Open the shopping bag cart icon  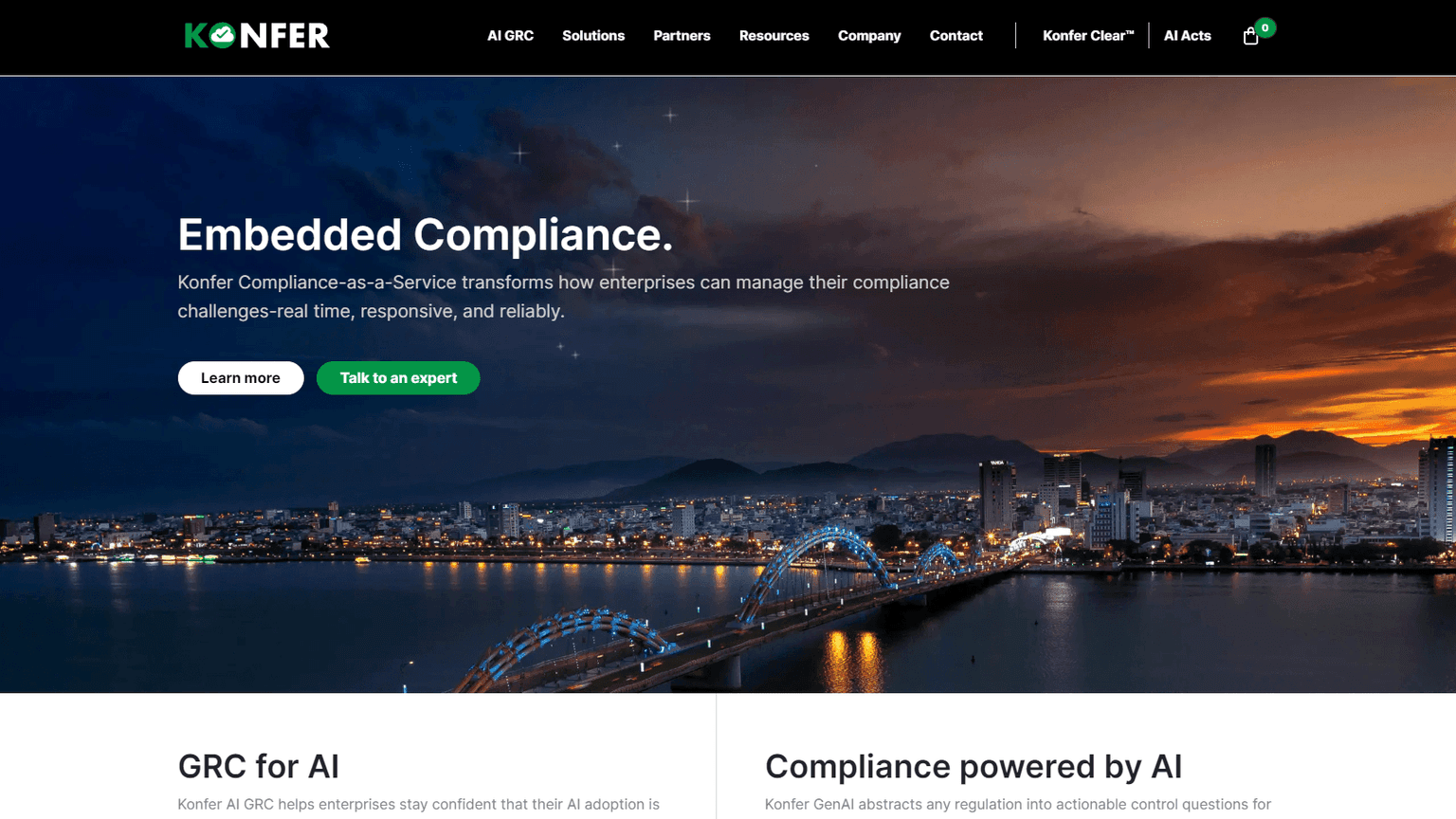(1250, 36)
